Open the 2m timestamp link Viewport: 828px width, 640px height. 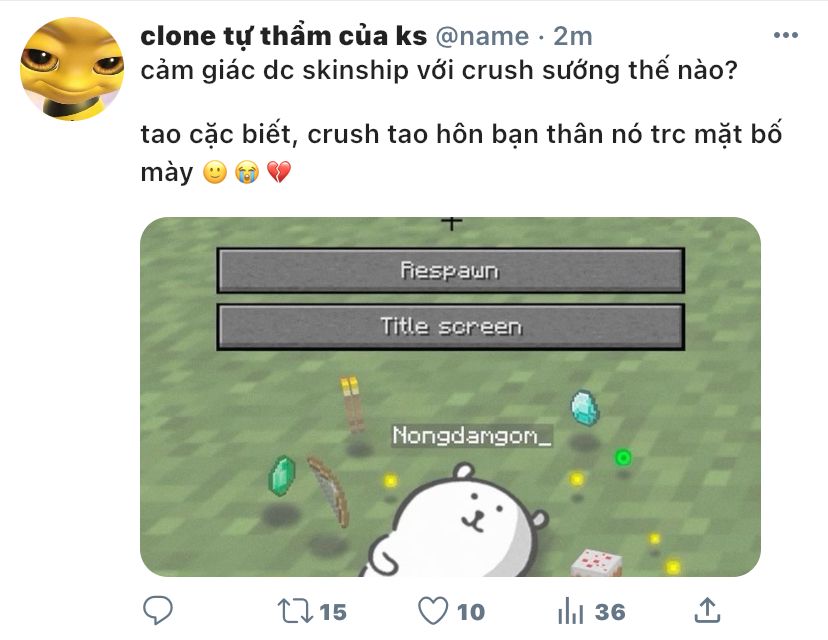572,36
